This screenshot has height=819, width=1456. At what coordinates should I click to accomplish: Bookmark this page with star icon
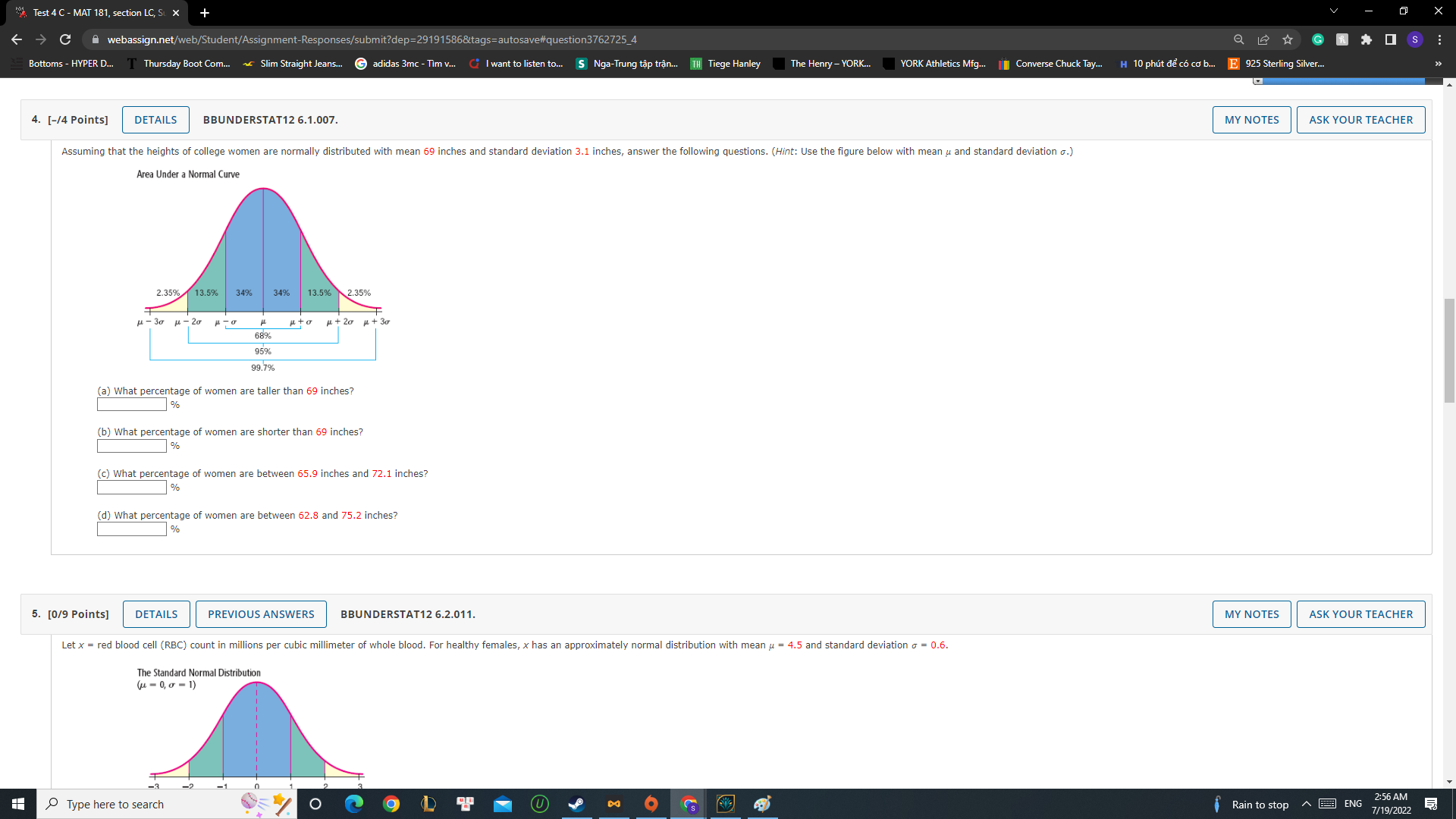click(x=1288, y=39)
